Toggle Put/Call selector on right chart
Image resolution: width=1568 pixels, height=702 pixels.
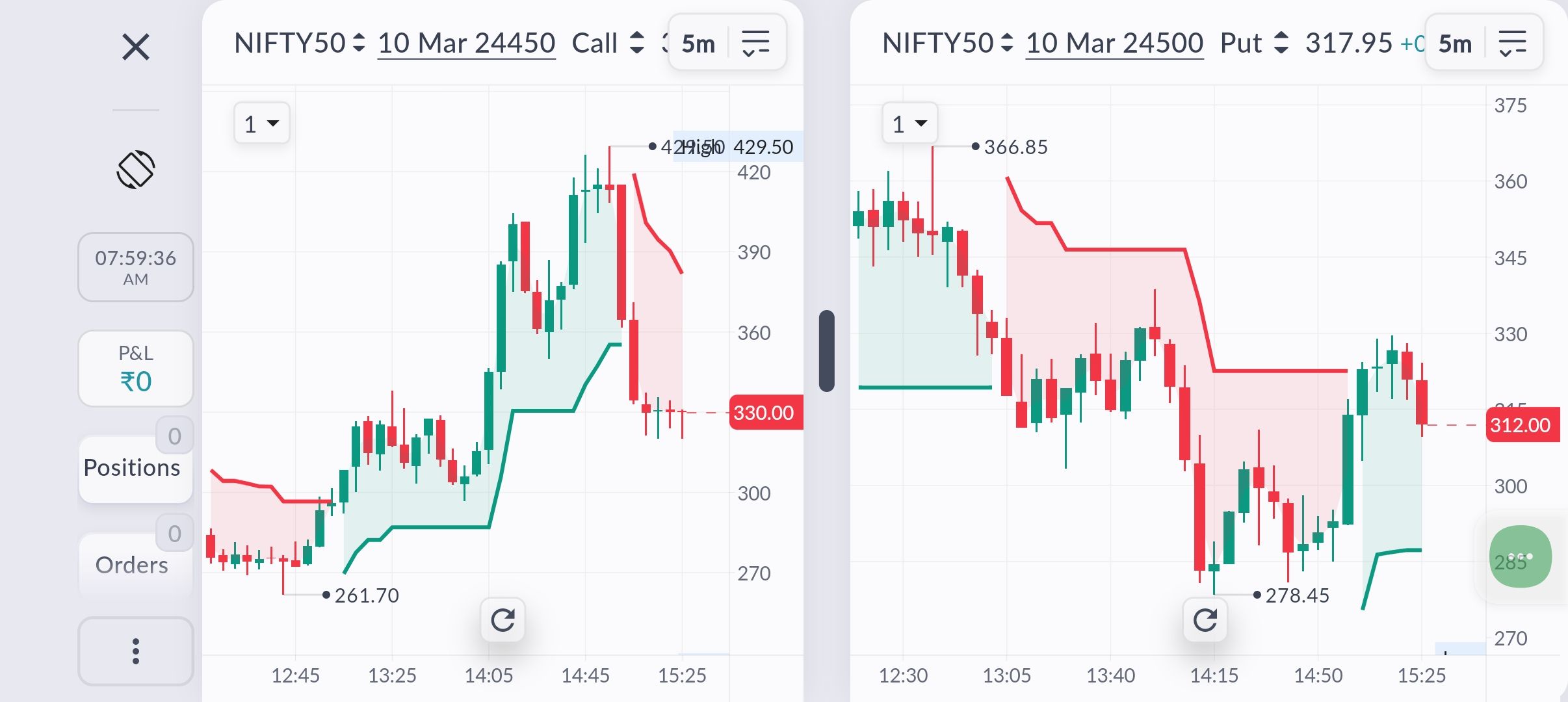(x=1254, y=43)
